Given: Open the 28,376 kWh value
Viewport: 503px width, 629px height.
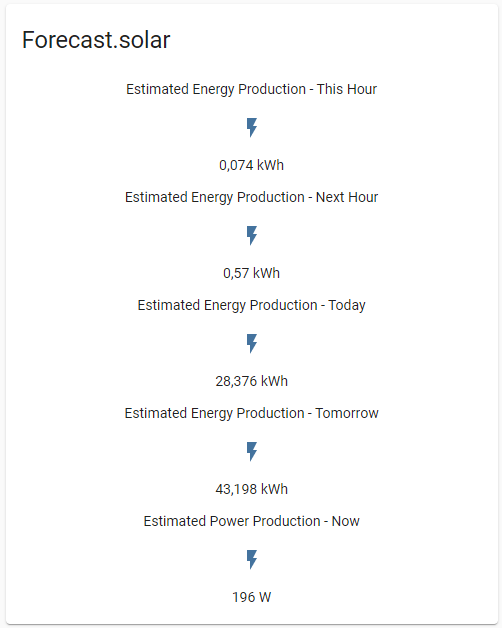Looking at the screenshot, I should click(x=252, y=381).
